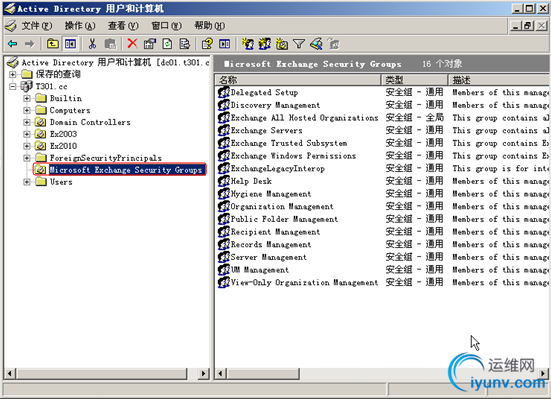Select Exchange Trusted Subsystem group

pos(289,143)
